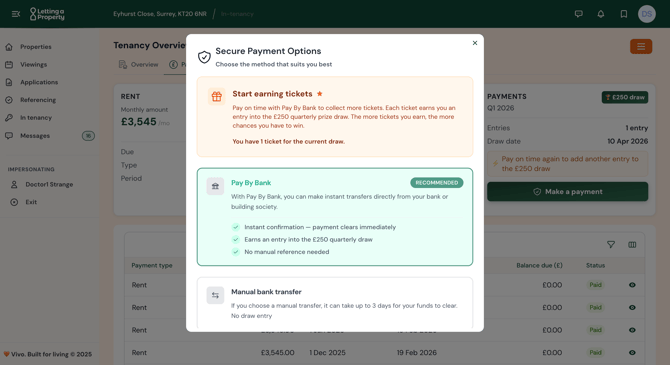Select the Pay By Bank option
Screen dimensions: 670x365
click(x=335, y=217)
